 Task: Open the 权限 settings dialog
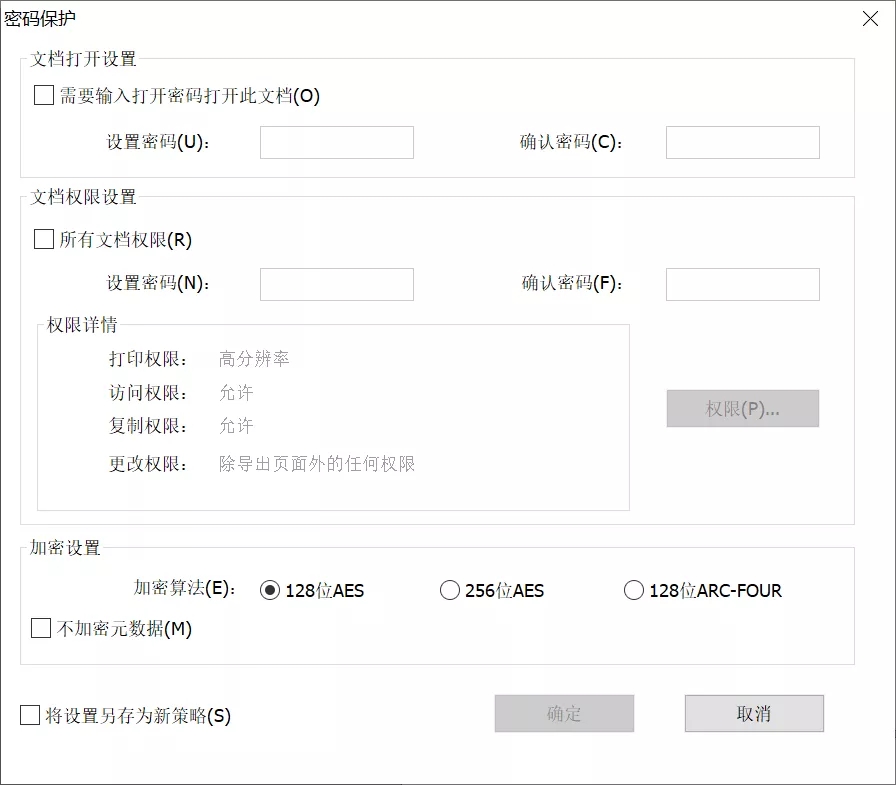(742, 408)
